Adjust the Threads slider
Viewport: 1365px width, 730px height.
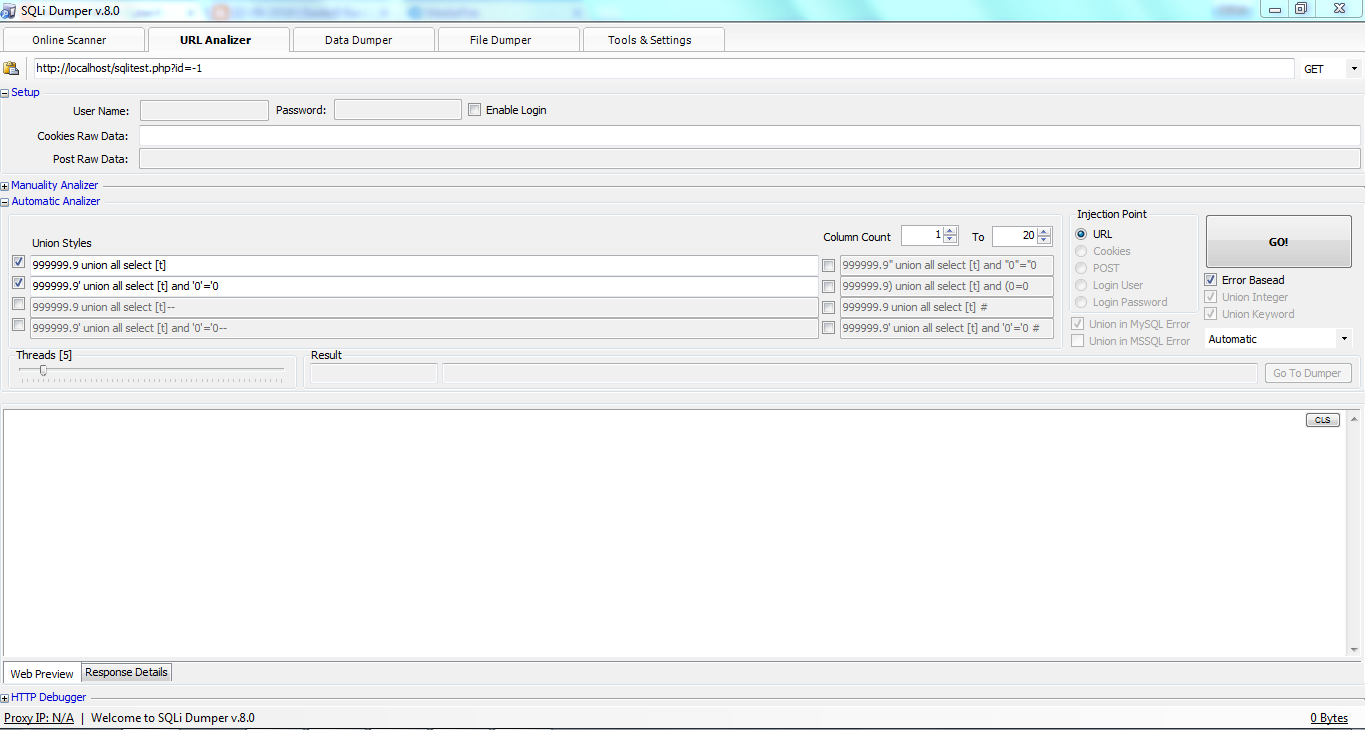click(x=43, y=370)
